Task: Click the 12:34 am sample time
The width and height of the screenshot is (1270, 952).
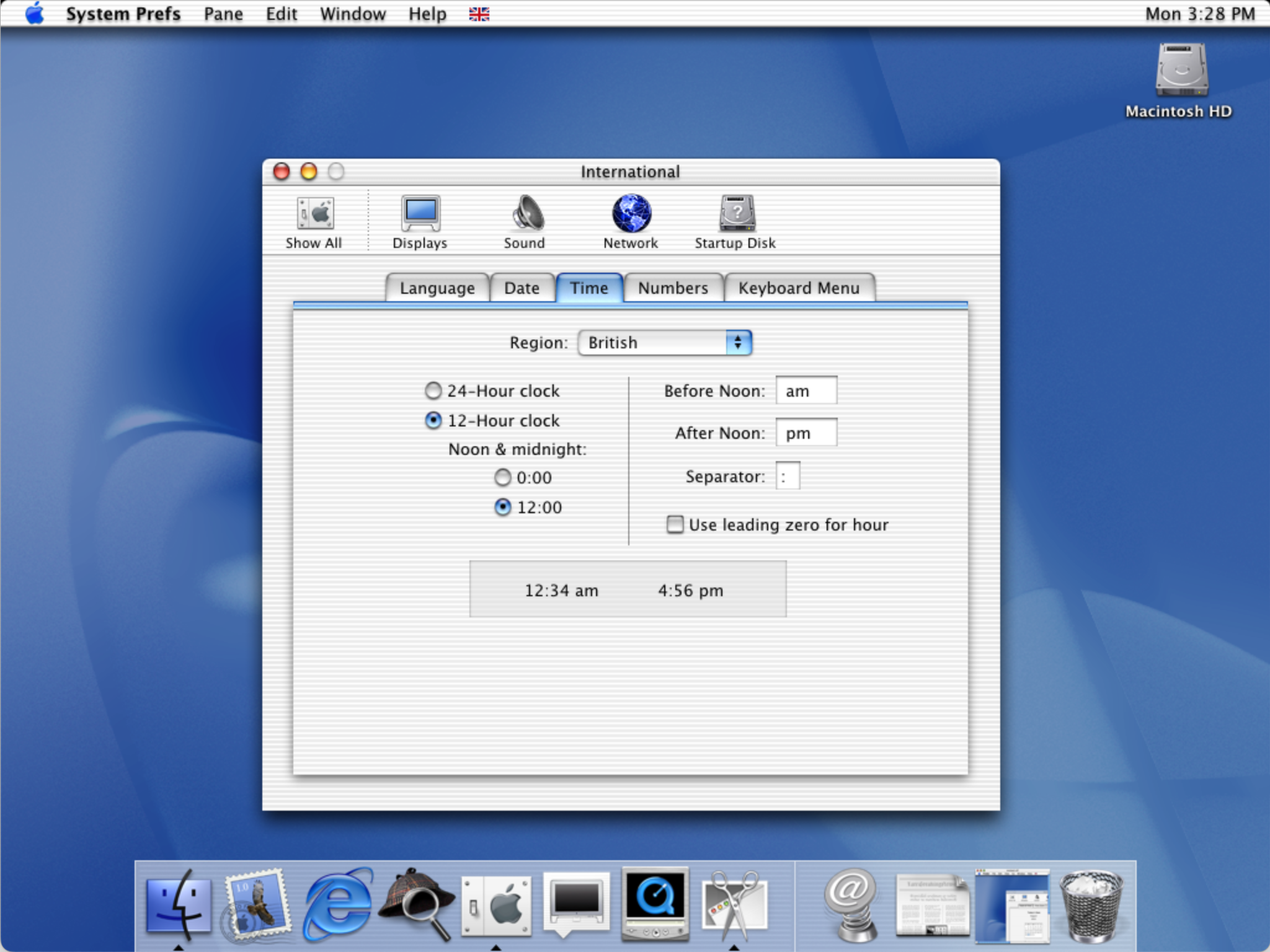Action: (562, 591)
